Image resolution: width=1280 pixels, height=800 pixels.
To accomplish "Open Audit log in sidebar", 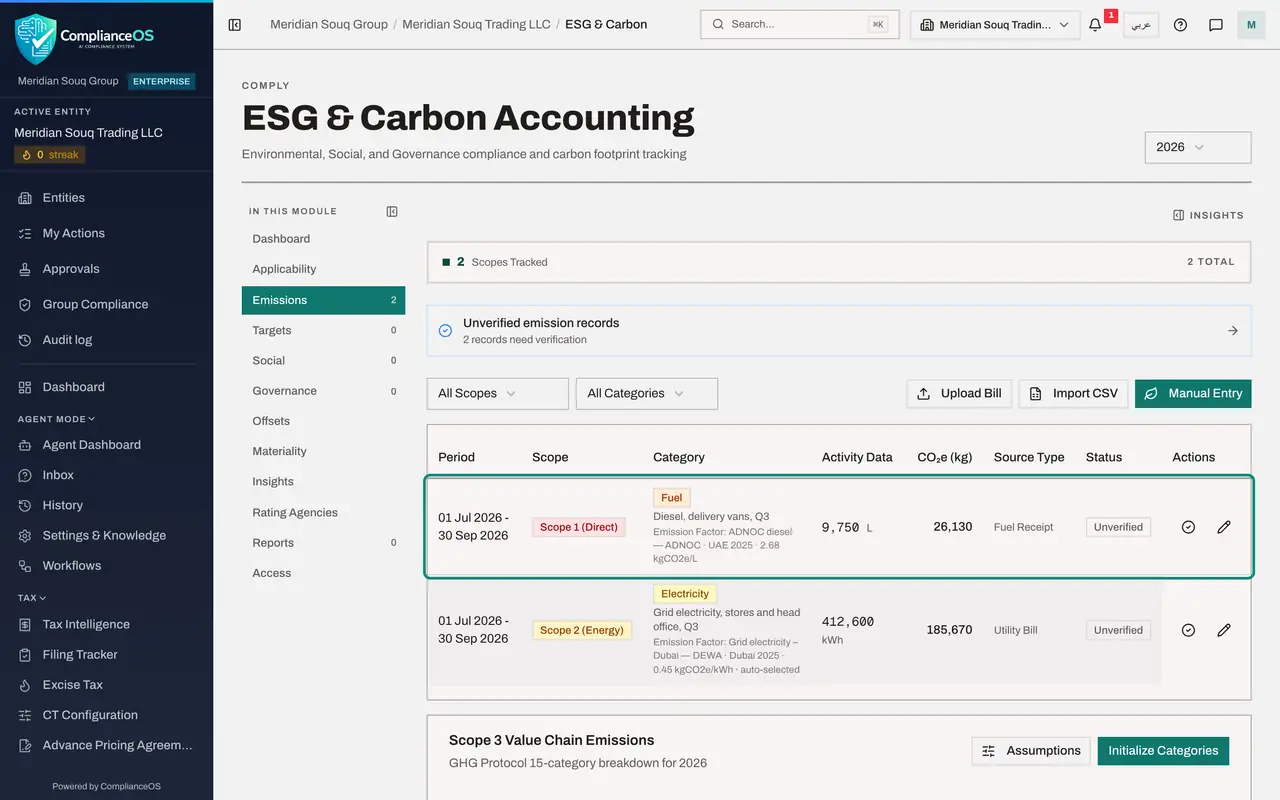I will 106,340.
